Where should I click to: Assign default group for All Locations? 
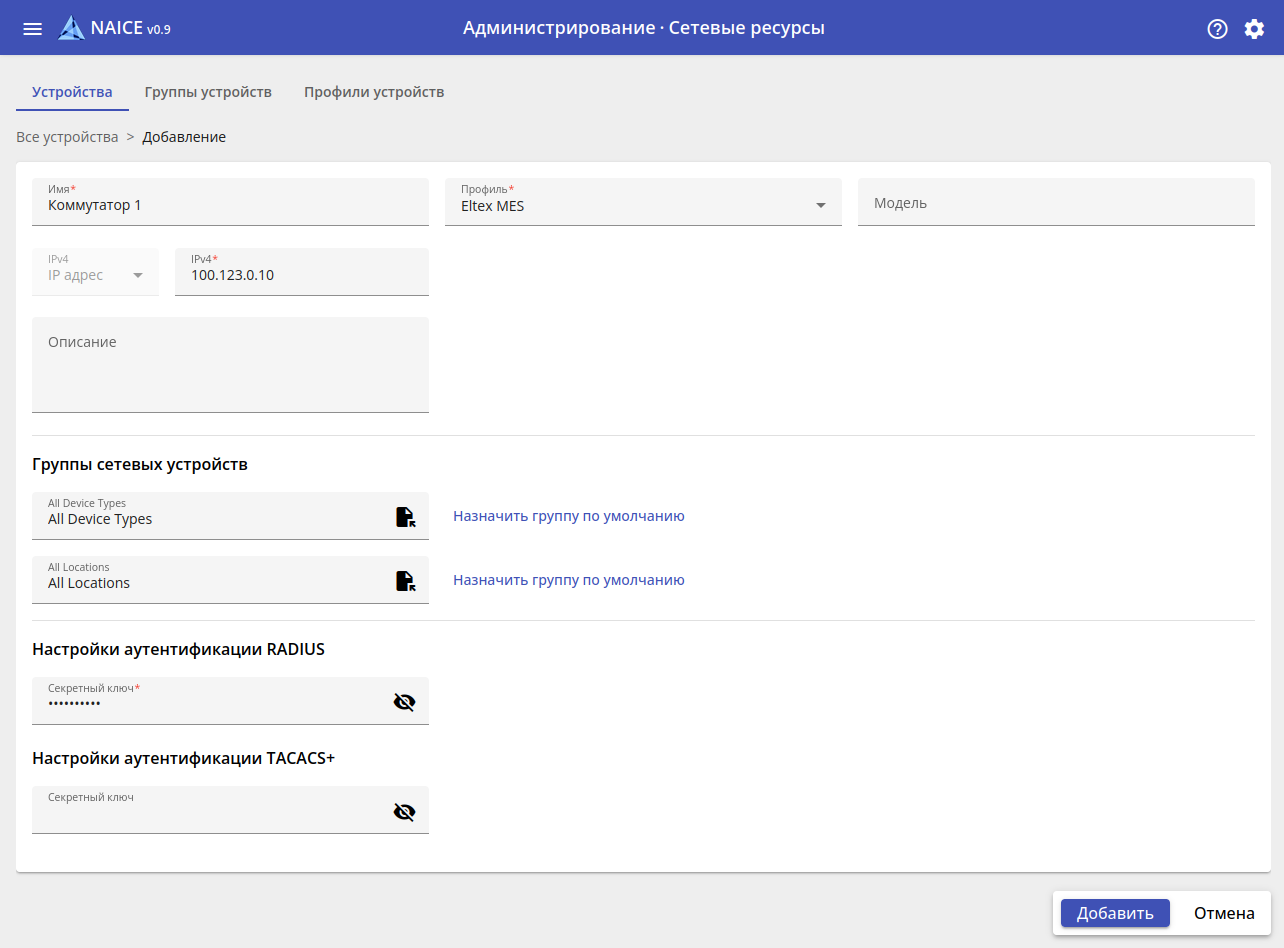pyautogui.click(x=568, y=580)
